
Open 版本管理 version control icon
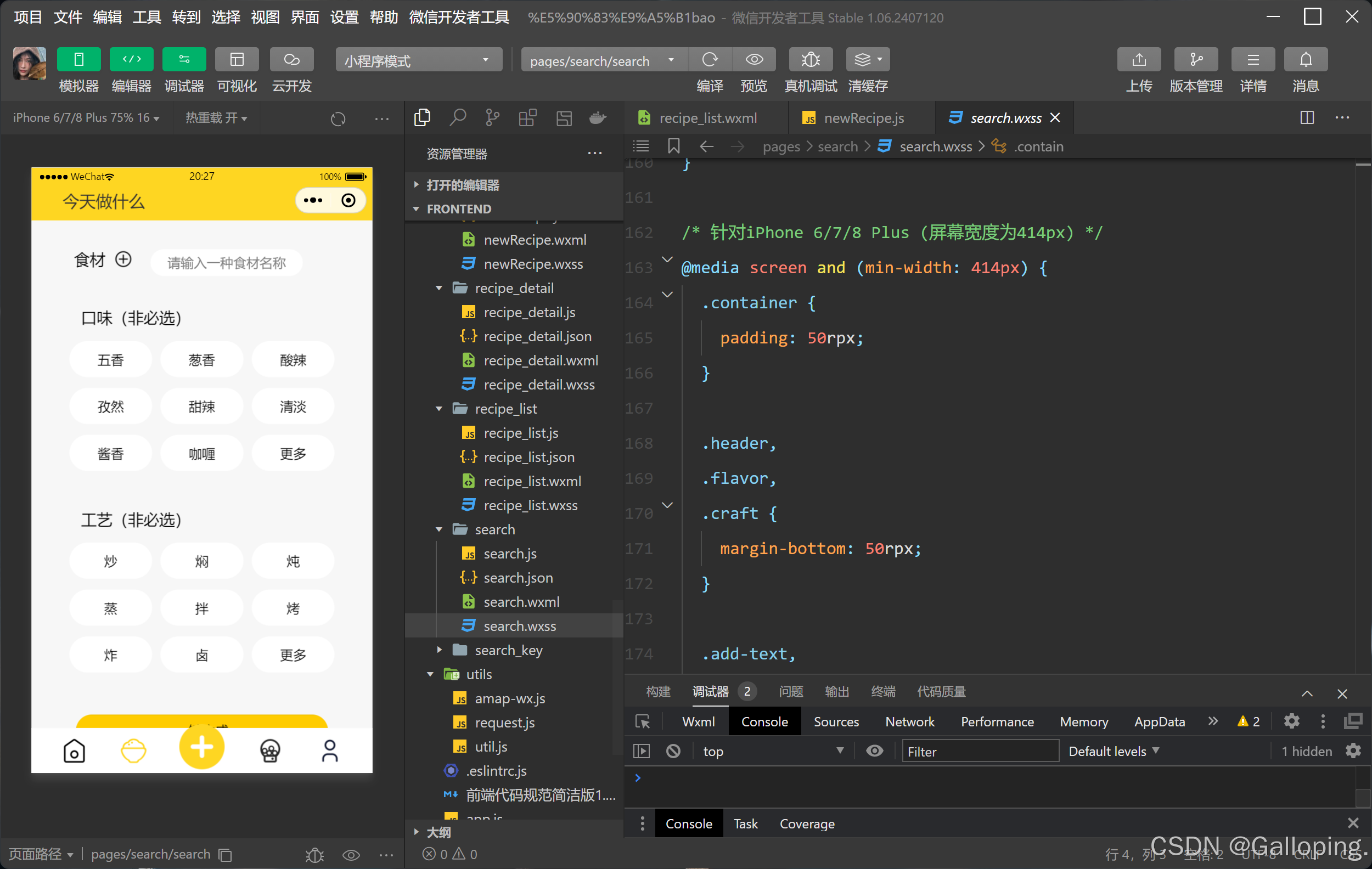[1195, 59]
